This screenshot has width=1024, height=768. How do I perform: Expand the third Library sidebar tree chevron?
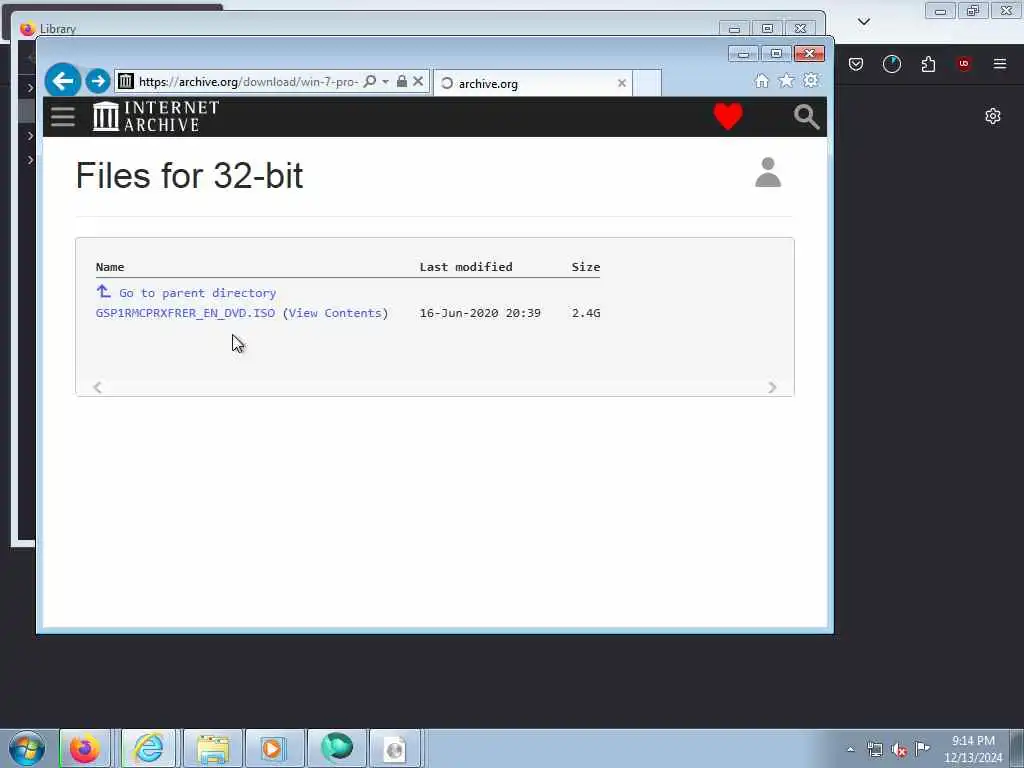(30, 160)
